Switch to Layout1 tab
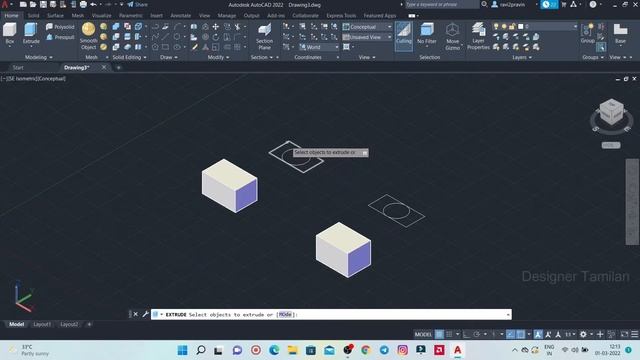Viewport: 640px width, 360px height. [x=42, y=324]
